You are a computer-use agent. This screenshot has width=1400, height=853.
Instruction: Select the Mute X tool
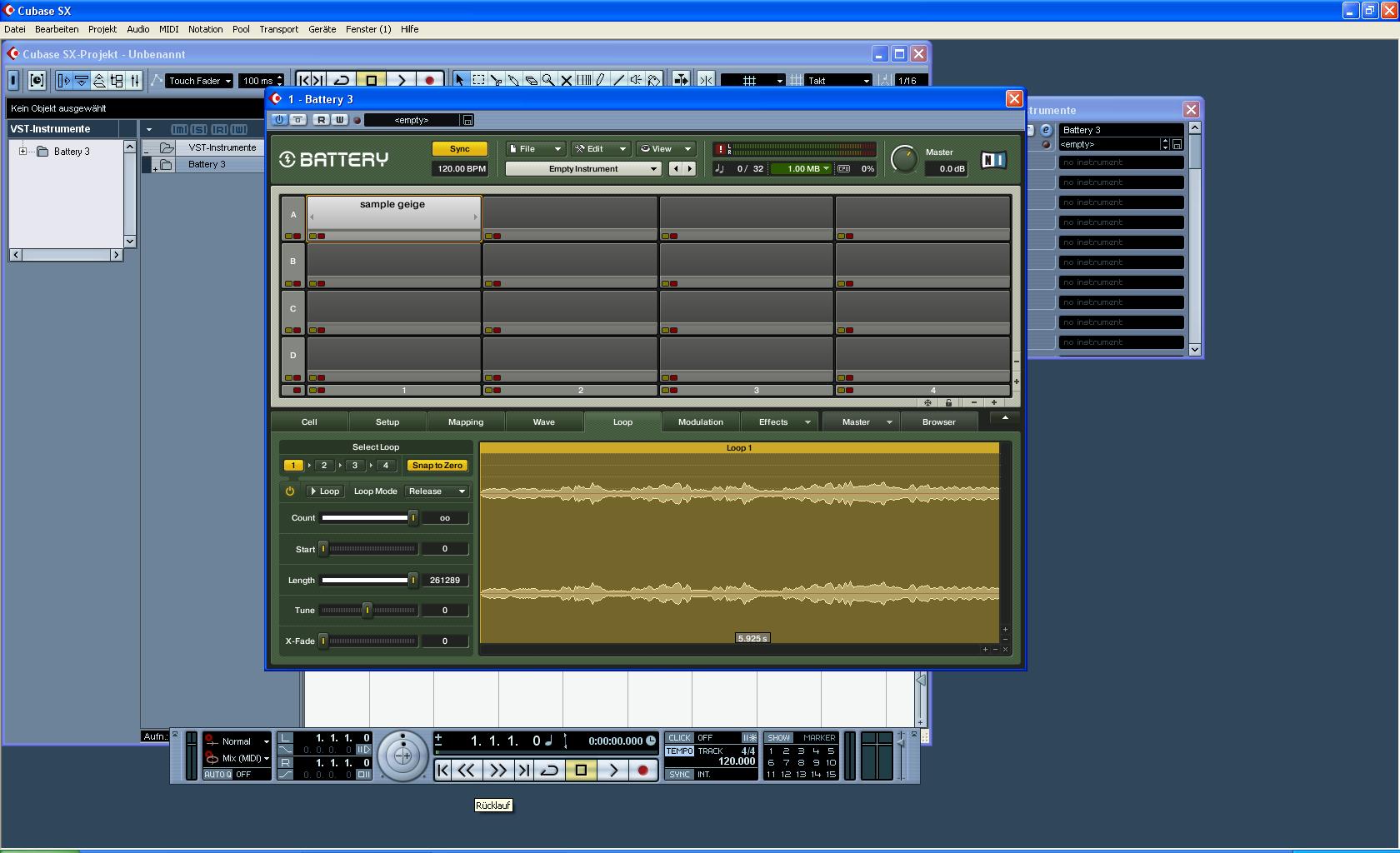566,80
